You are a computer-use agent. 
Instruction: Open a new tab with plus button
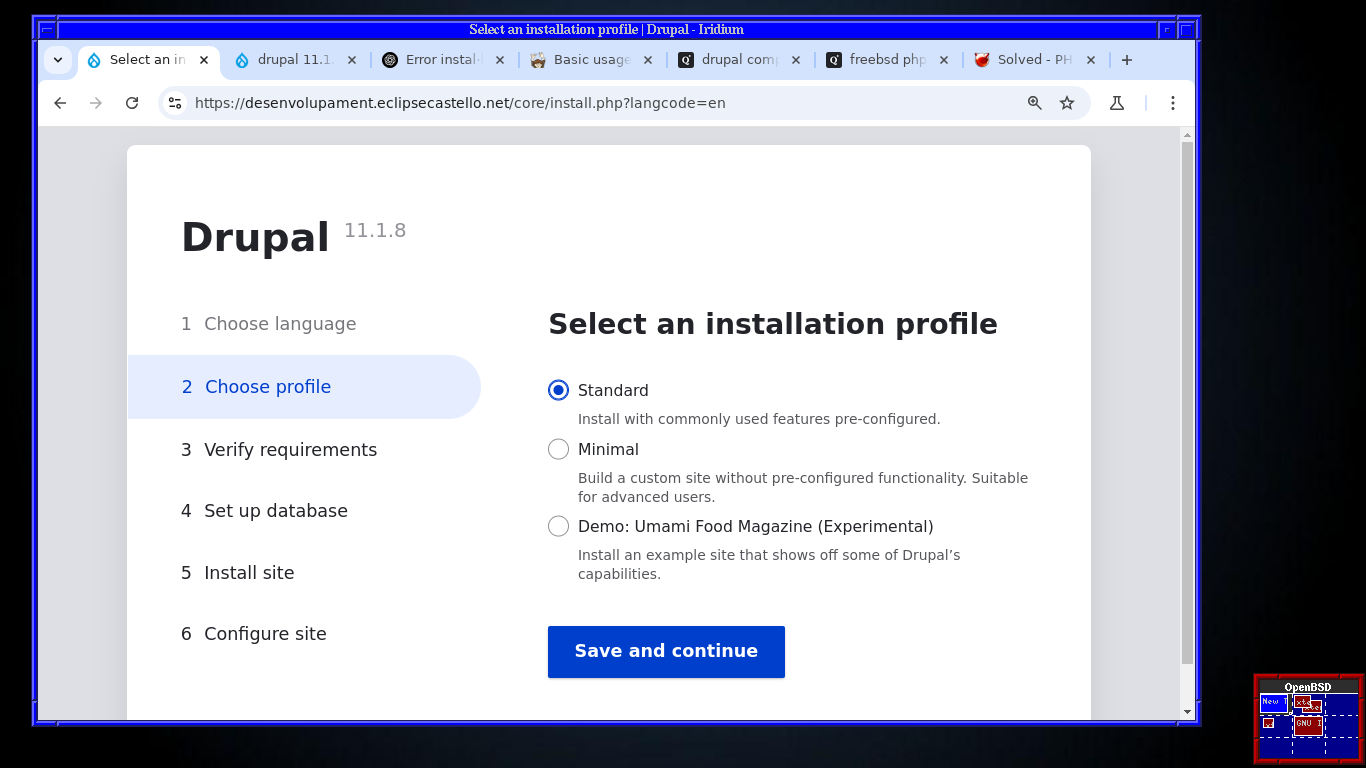point(1127,60)
